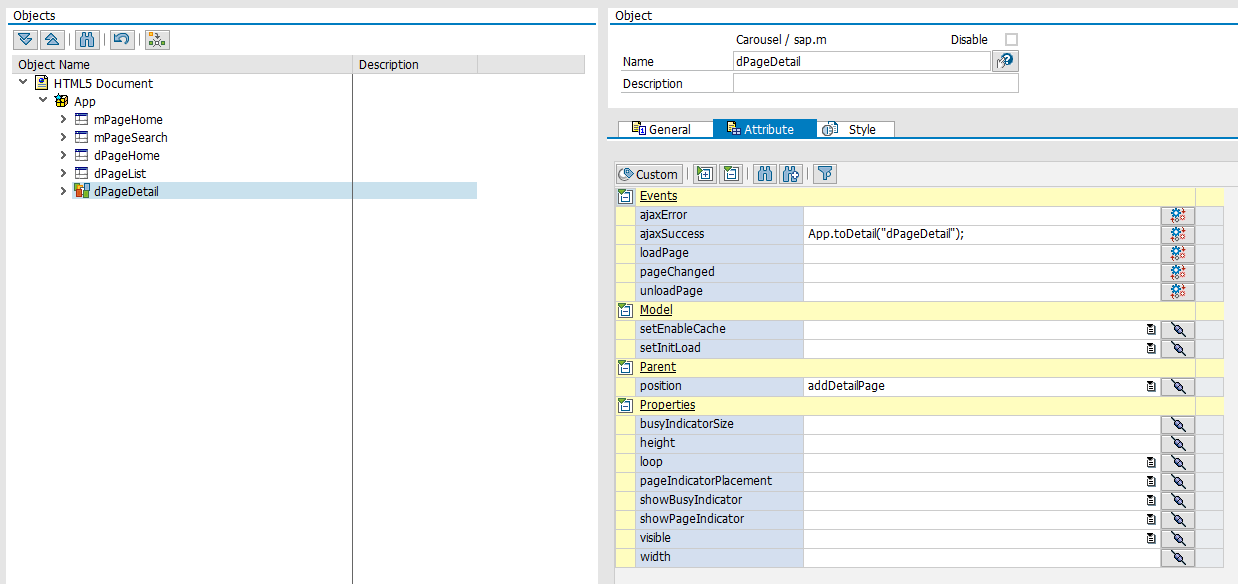Collapse the Events section

625,196
